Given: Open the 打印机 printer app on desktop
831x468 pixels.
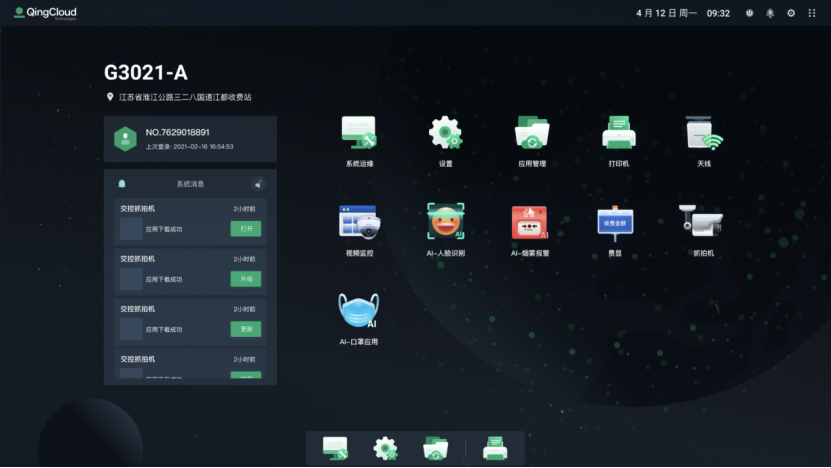Looking at the screenshot, I should pos(618,133).
